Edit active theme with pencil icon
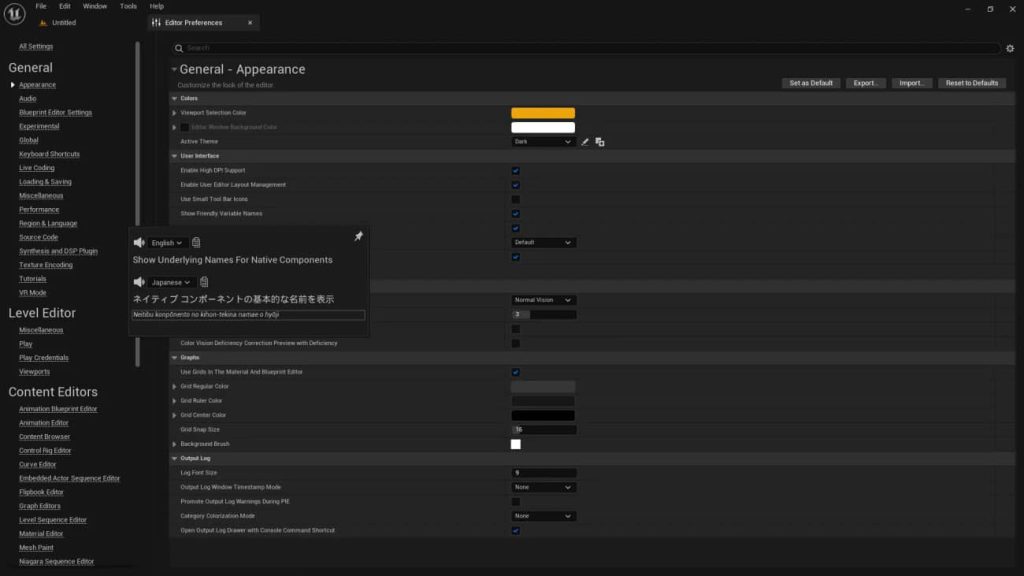The height and width of the screenshot is (576, 1024). (585, 142)
